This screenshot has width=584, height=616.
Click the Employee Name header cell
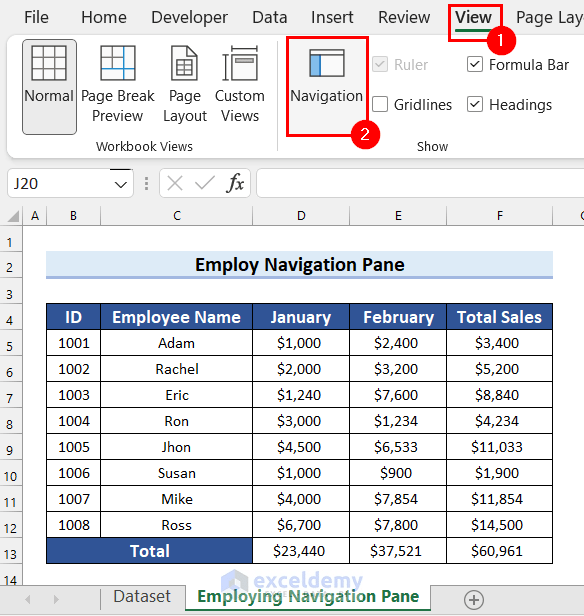(176, 317)
